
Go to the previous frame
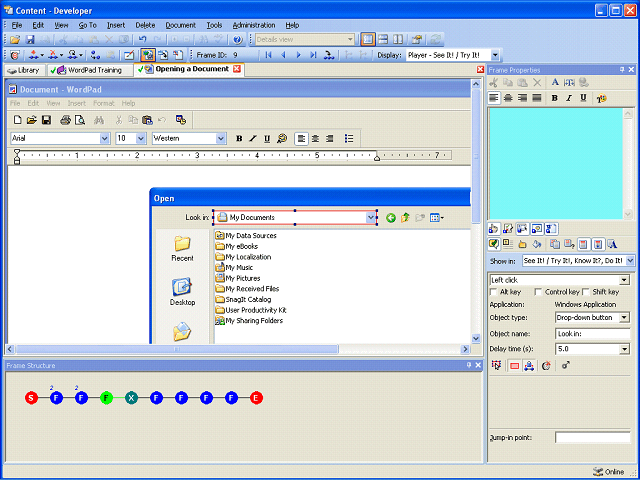click(284, 55)
